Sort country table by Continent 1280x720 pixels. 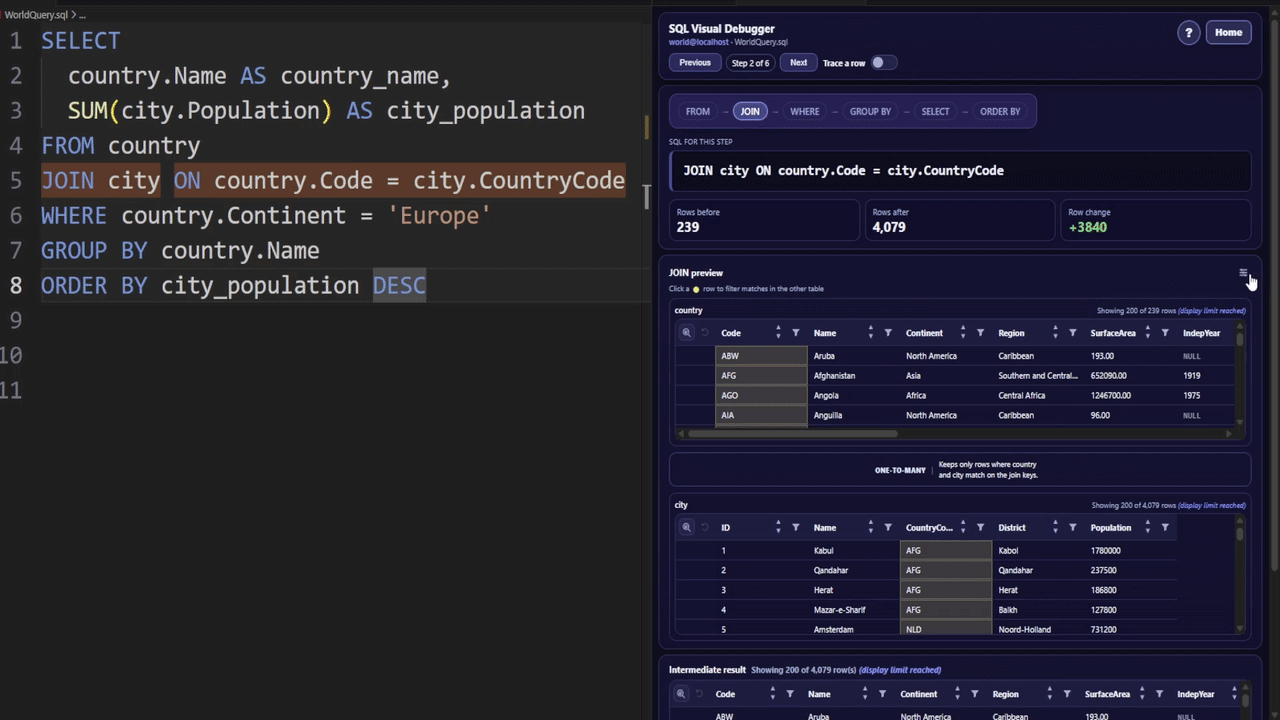pos(962,333)
